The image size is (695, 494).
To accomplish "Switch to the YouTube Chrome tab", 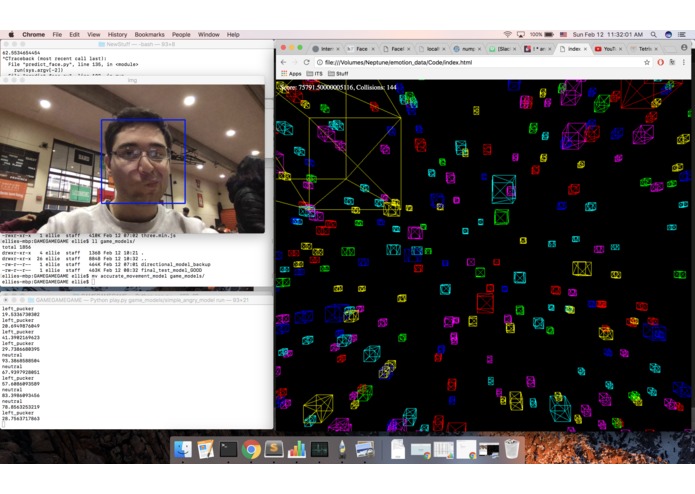I will (x=607, y=49).
